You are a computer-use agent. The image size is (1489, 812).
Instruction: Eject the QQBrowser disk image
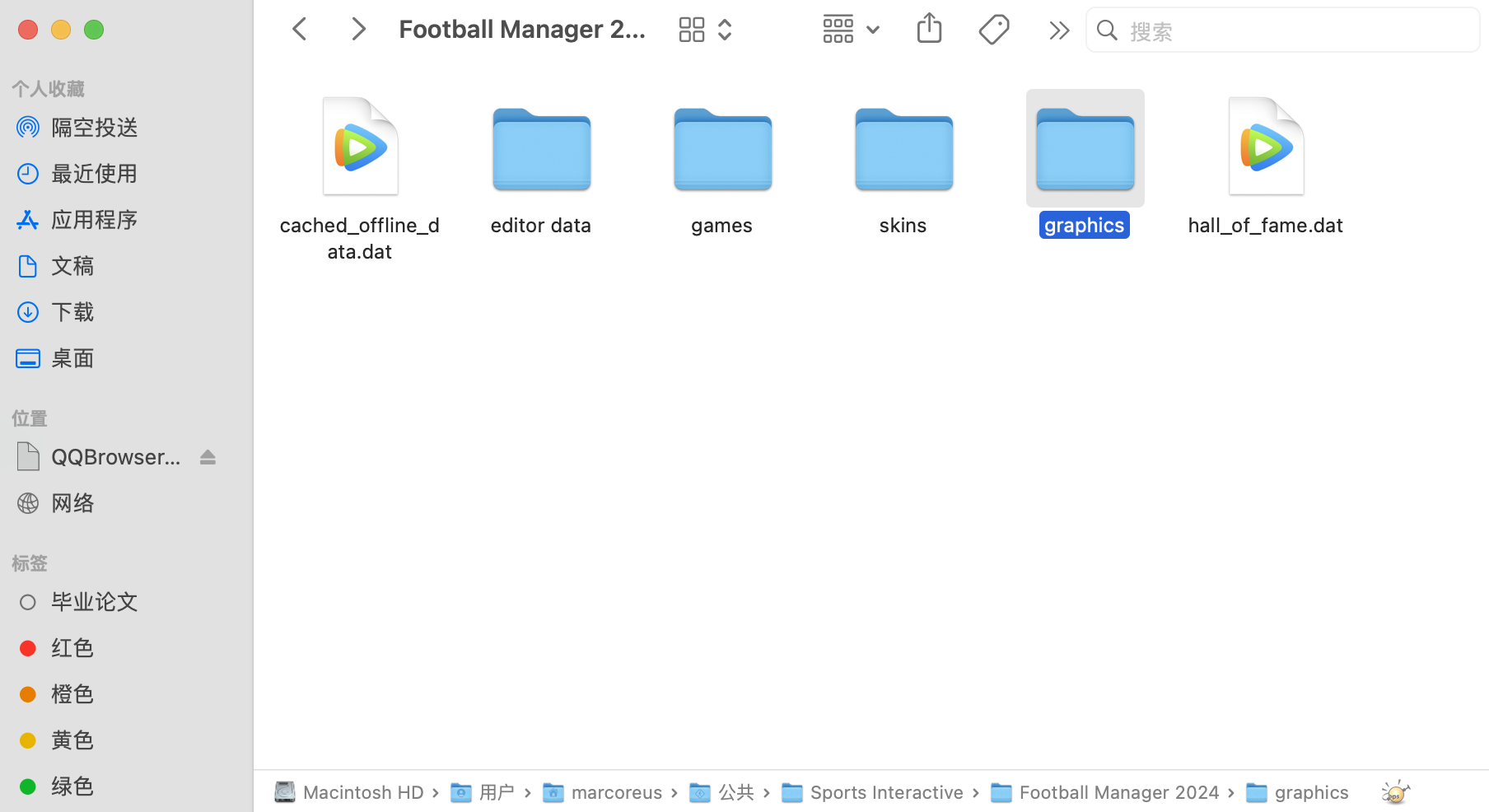208,457
